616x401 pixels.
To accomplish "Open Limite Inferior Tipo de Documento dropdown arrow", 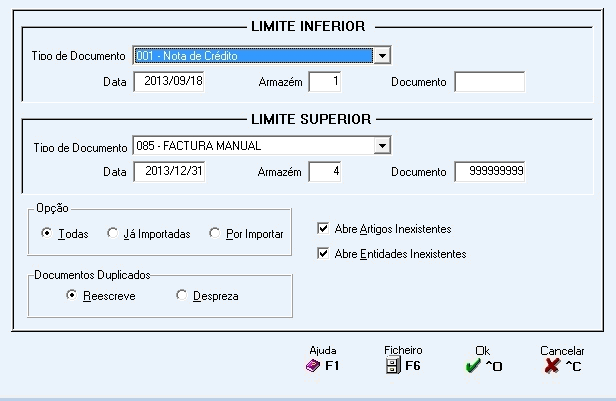I will (x=381, y=56).
